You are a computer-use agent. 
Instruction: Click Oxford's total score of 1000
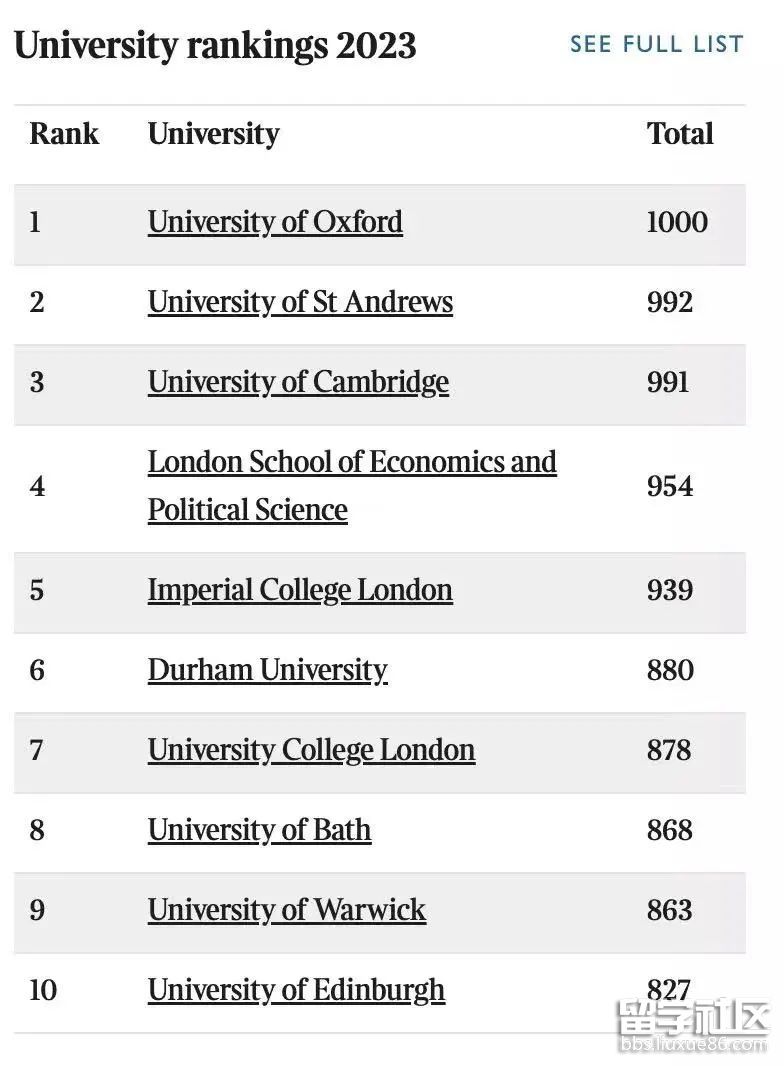677,222
